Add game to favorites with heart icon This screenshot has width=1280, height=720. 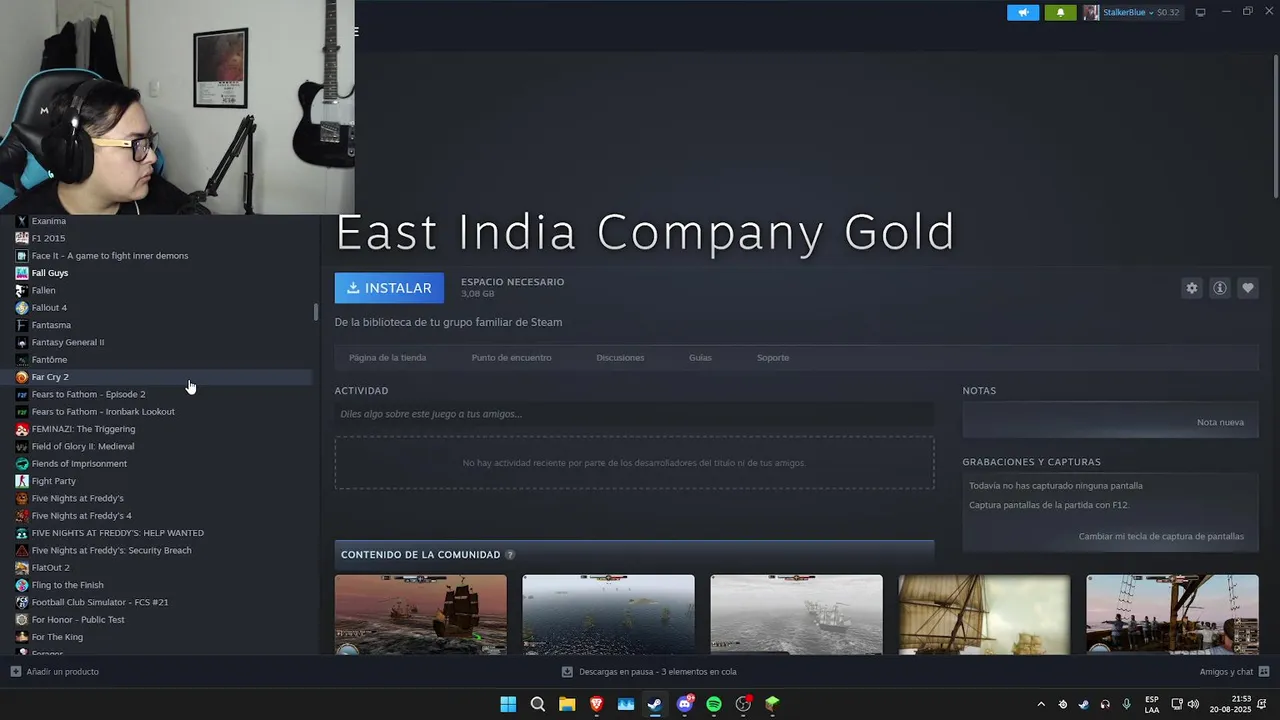[1248, 288]
